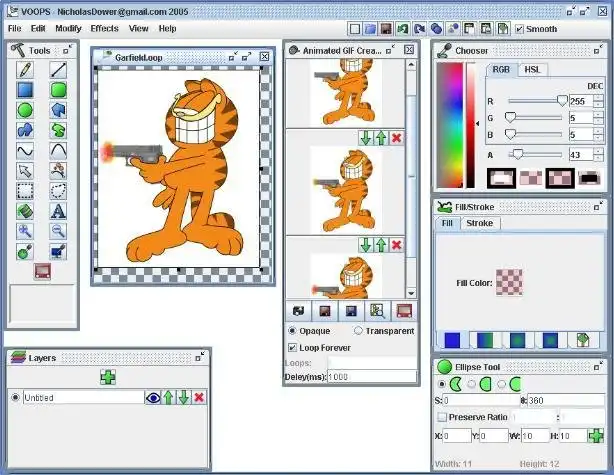Select the zoom in magnifier tool
Viewport: 614px width, 475px height.
(x=25, y=231)
